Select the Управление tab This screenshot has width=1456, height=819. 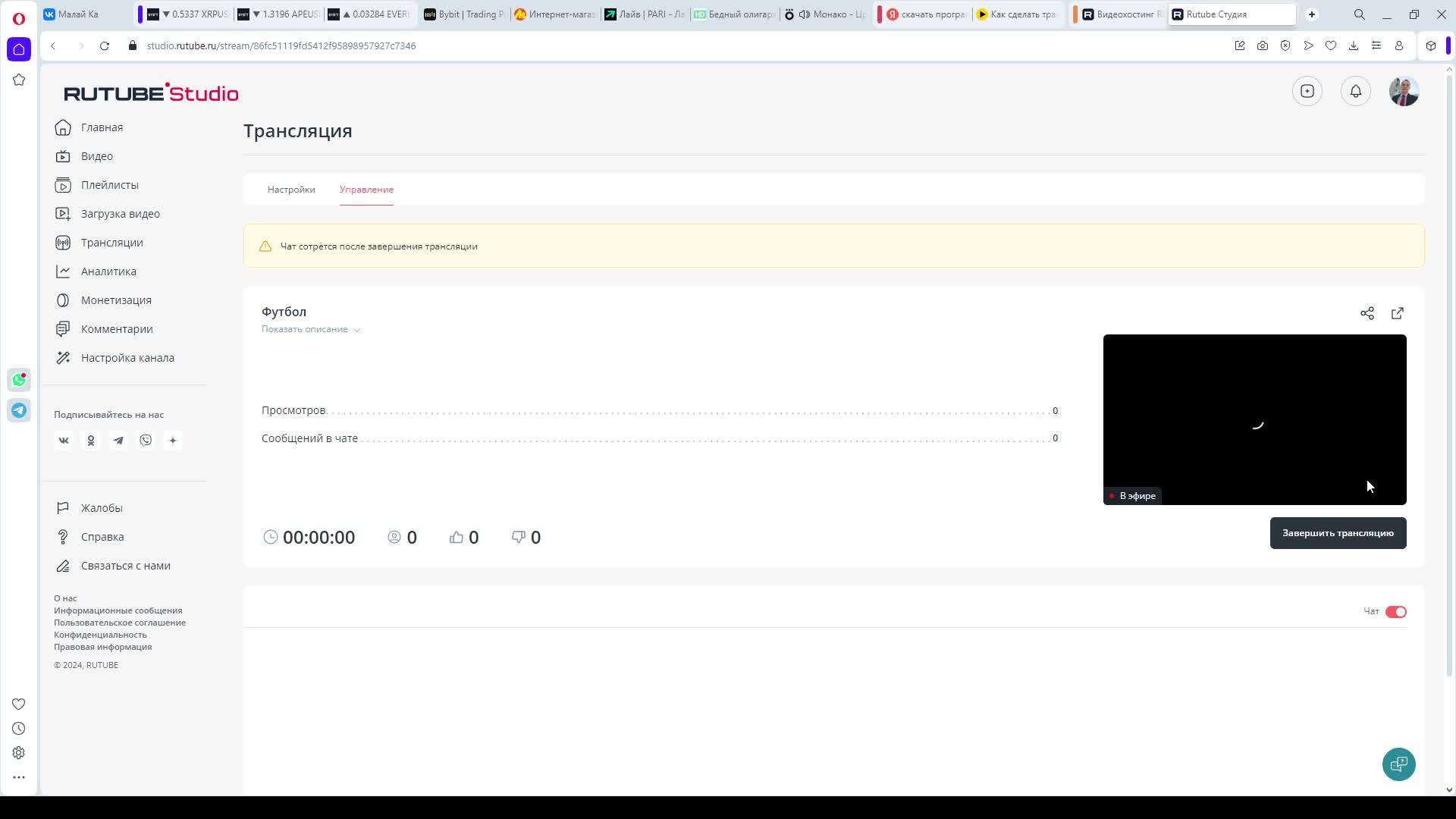point(366,190)
